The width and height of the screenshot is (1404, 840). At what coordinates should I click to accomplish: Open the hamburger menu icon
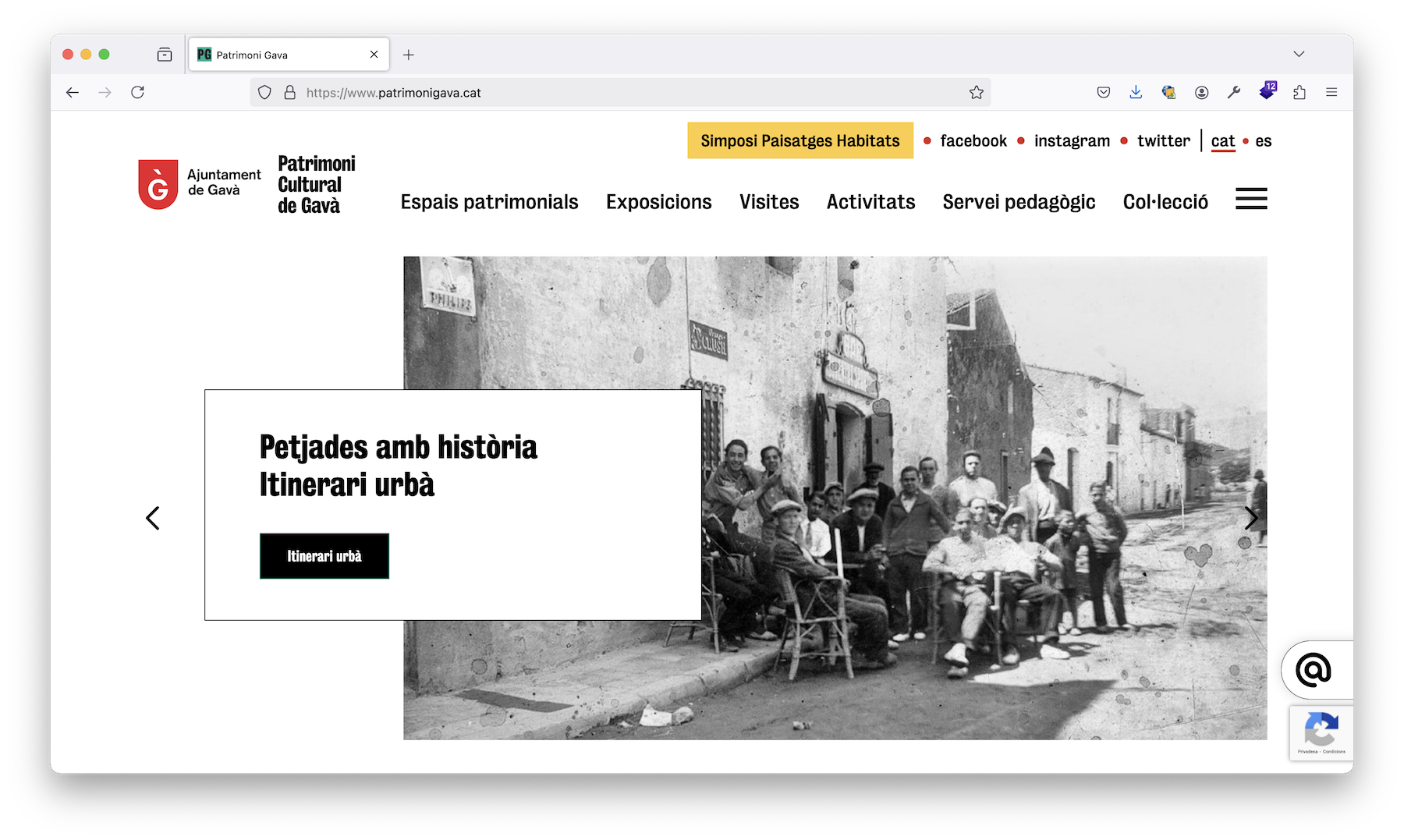click(x=1251, y=199)
